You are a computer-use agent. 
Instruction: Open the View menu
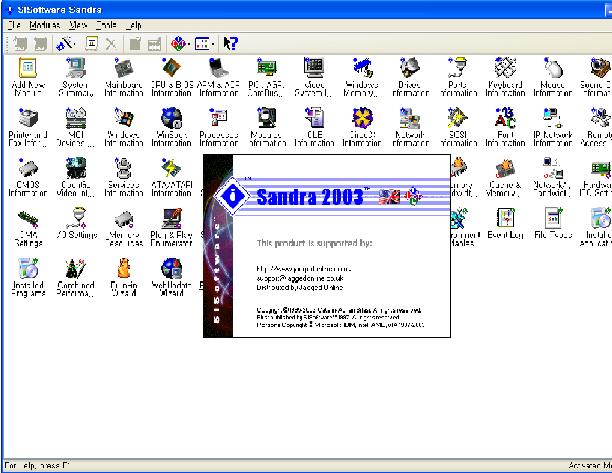point(78,25)
